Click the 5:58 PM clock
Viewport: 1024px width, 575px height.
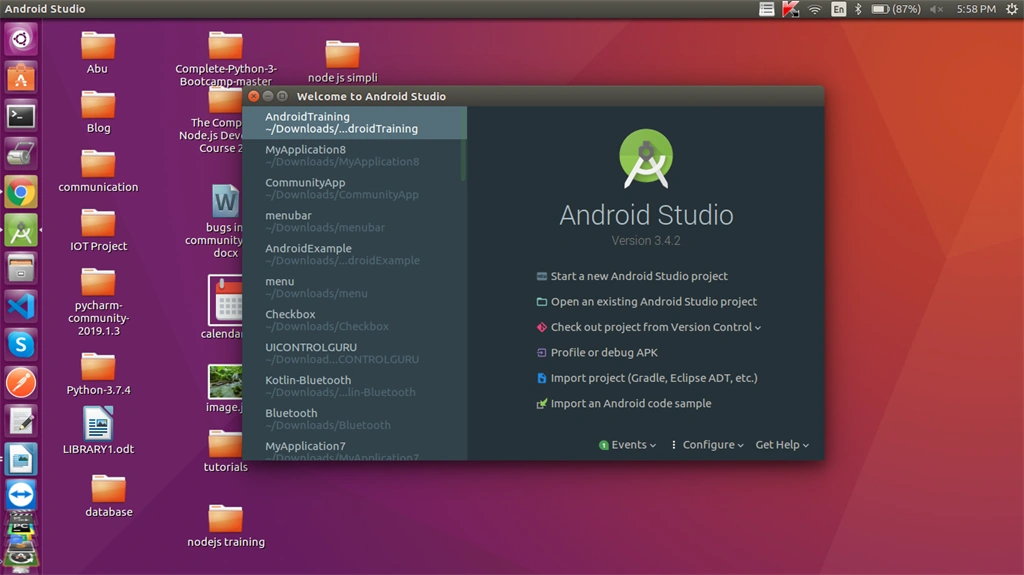click(976, 9)
